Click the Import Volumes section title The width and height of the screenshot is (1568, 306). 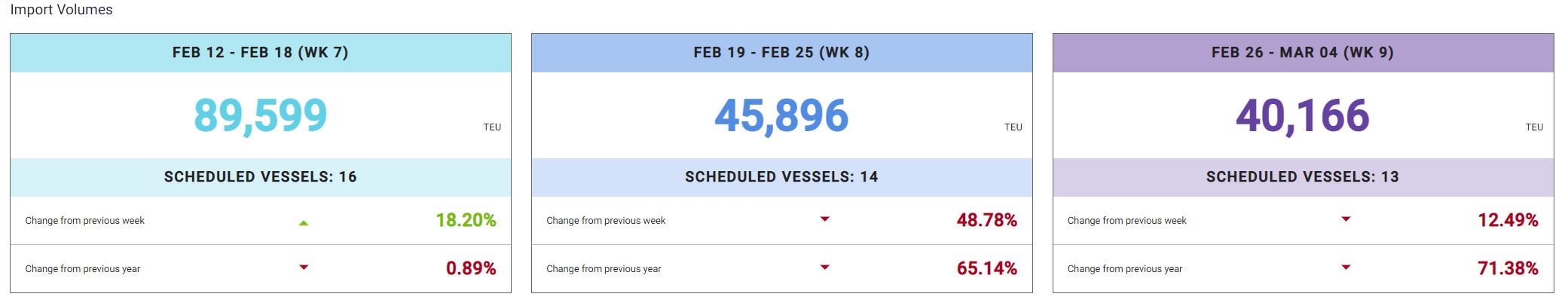click(x=61, y=10)
